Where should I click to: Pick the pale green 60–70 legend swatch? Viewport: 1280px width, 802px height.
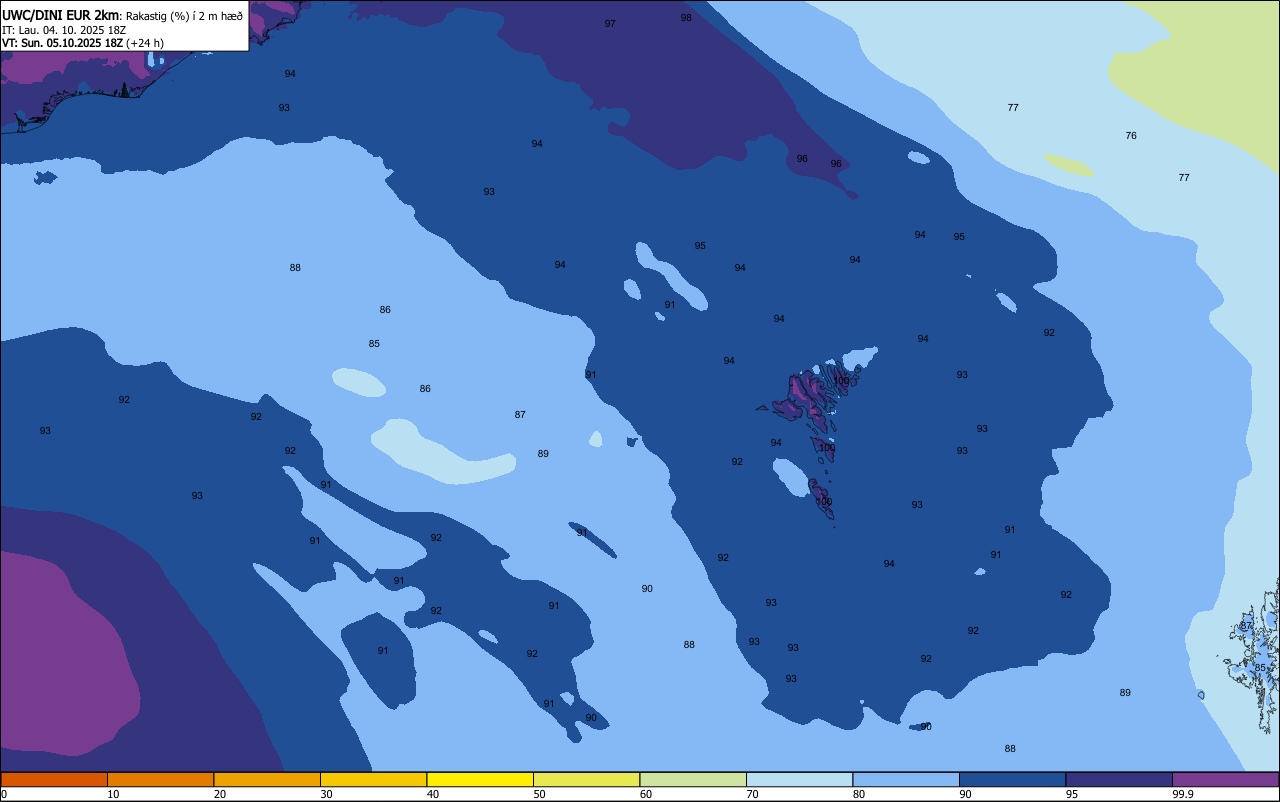693,779
